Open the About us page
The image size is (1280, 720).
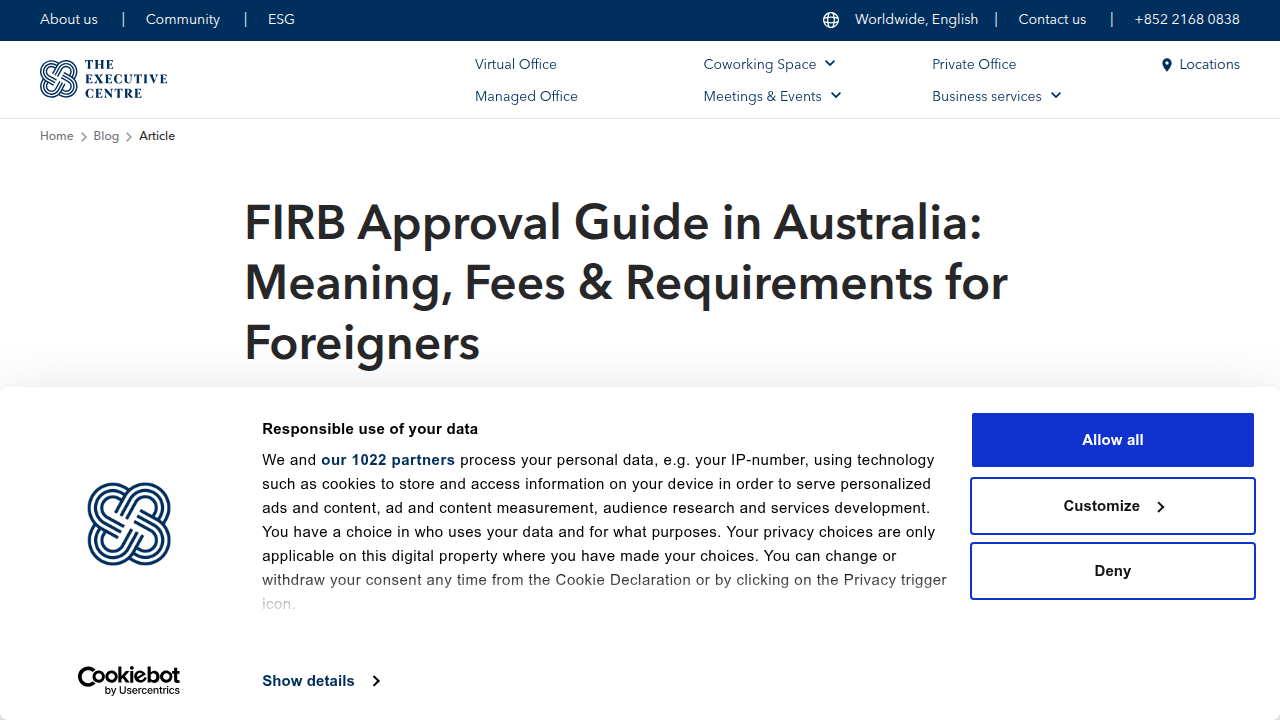point(69,19)
